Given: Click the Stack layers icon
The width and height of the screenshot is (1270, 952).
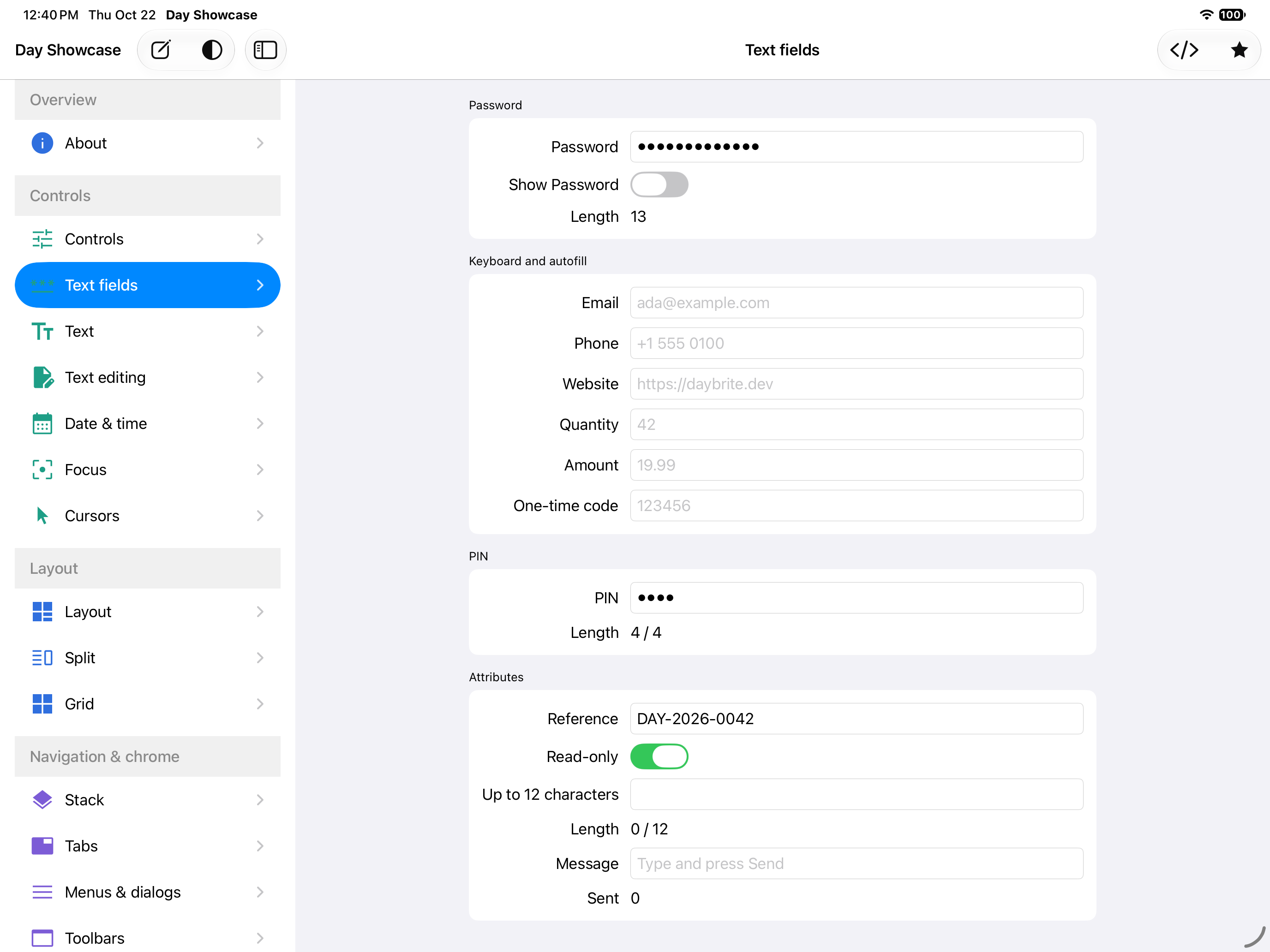Looking at the screenshot, I should coord(42,799).
